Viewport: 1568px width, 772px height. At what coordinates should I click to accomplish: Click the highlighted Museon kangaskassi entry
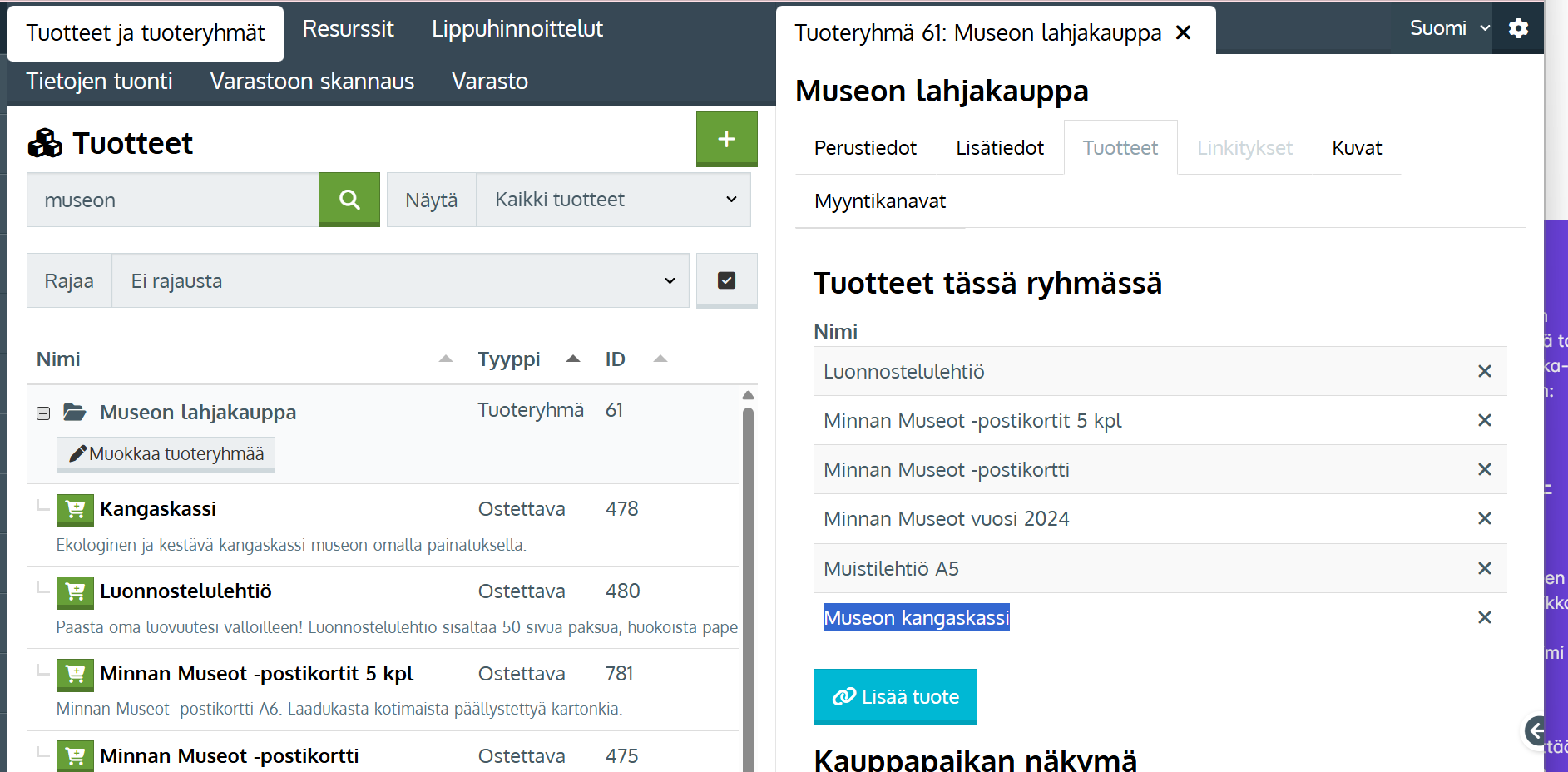[916, 617]
